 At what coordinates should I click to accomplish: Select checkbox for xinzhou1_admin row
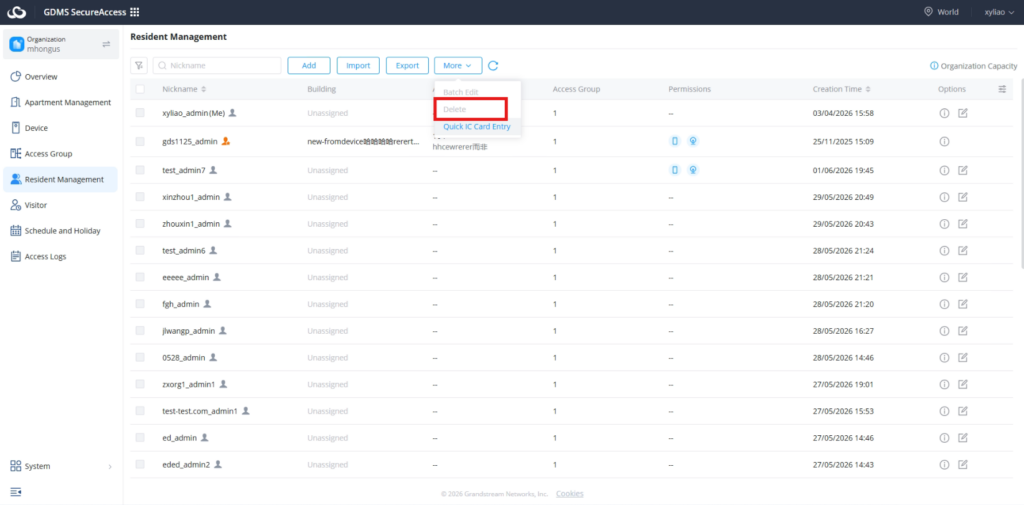click(140, 197)
